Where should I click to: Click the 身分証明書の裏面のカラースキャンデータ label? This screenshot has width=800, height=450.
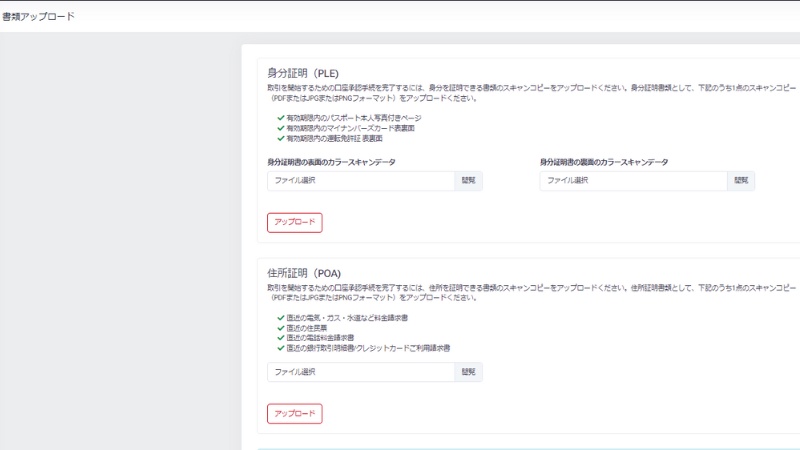(x=603, y=162)
